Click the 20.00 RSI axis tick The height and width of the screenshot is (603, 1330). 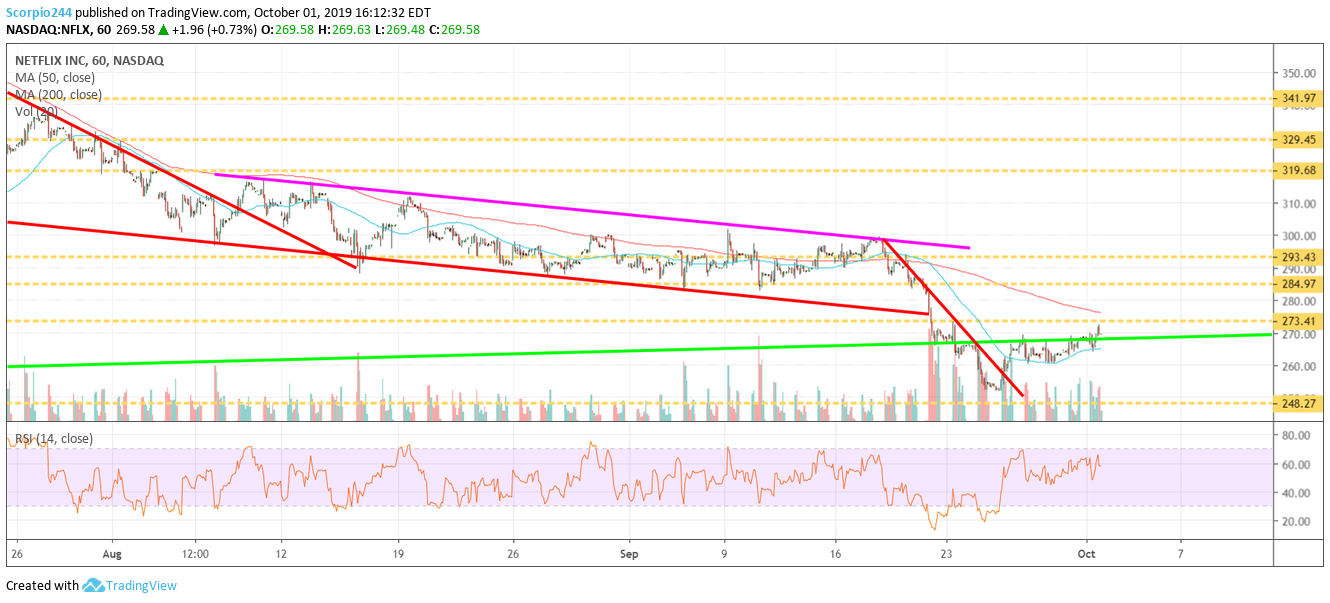pos(1296,522)
